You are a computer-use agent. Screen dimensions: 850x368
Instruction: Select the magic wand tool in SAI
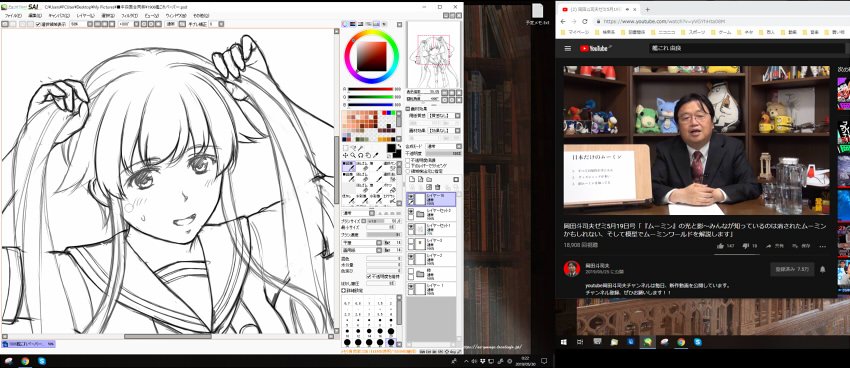[x=361, y=147]
